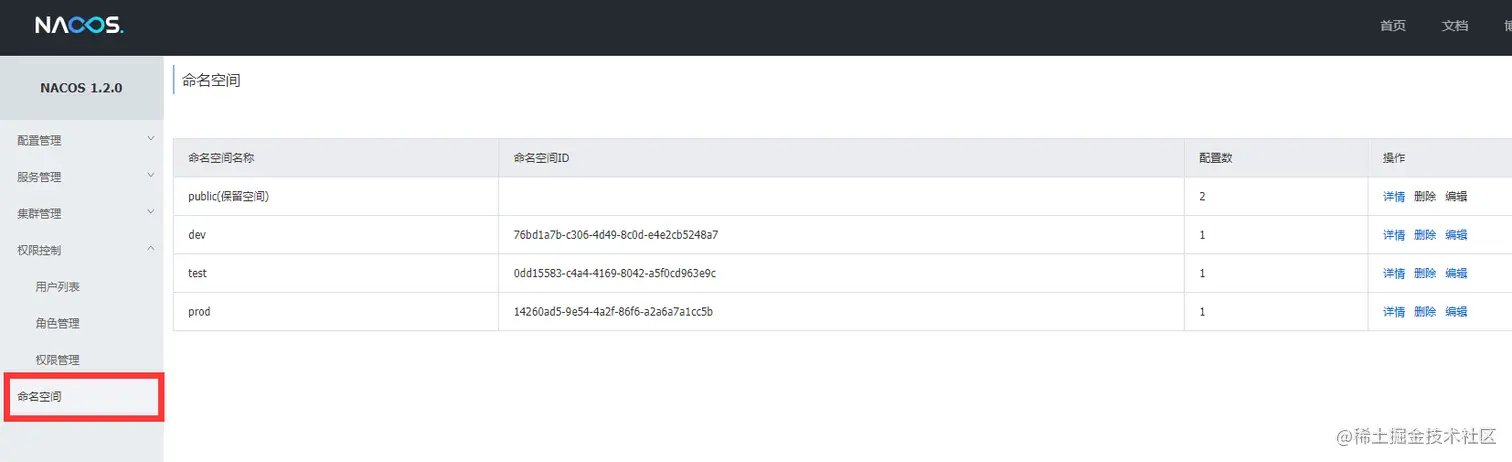The image size is (1512, 462).
Task: Open 首页 in the top navigation
Action: click(x=1393, y=26)
